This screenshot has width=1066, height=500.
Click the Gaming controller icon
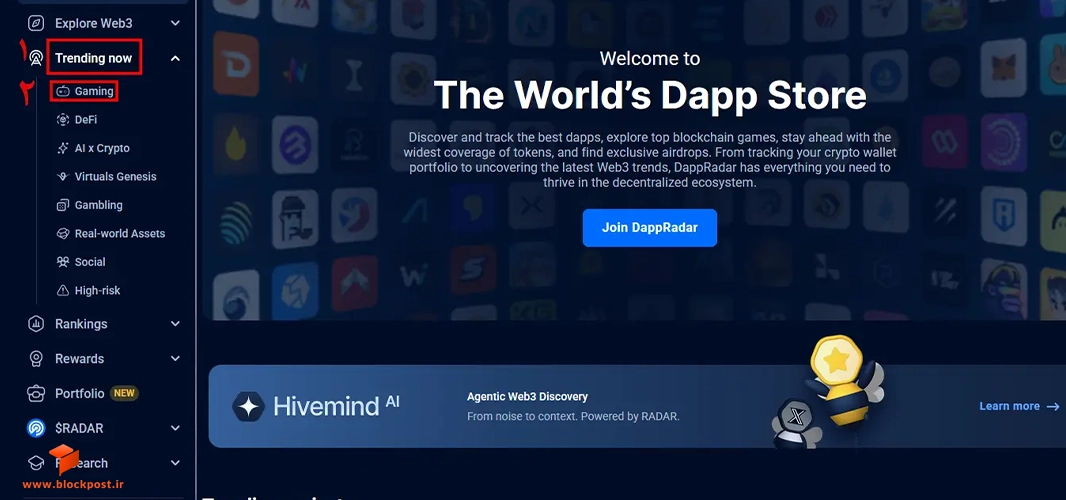click(63, 91)
